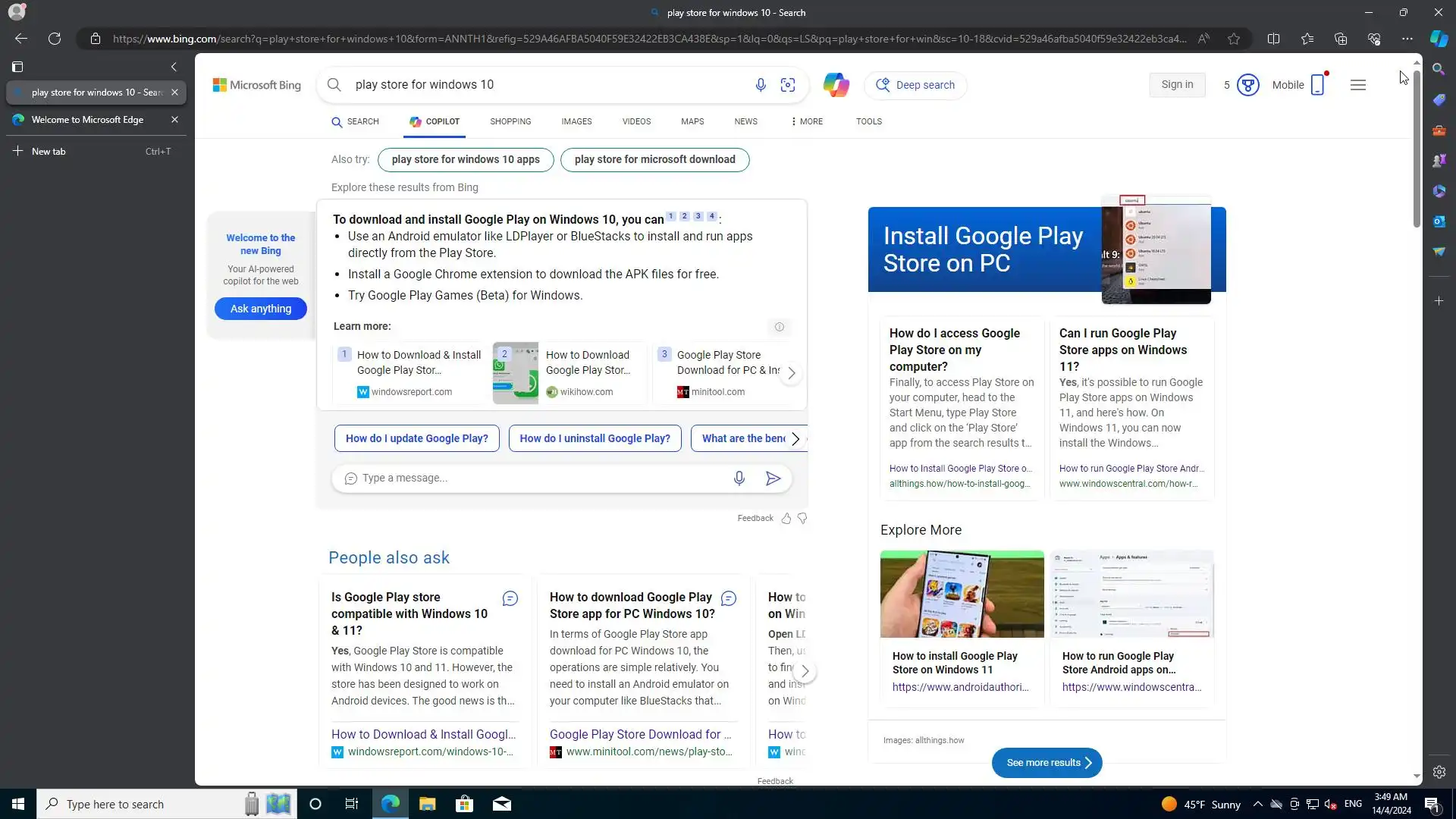Collapse the vertical tabs pane
The height and width of the screenshot is (819, 1456).
click(174, 67)
